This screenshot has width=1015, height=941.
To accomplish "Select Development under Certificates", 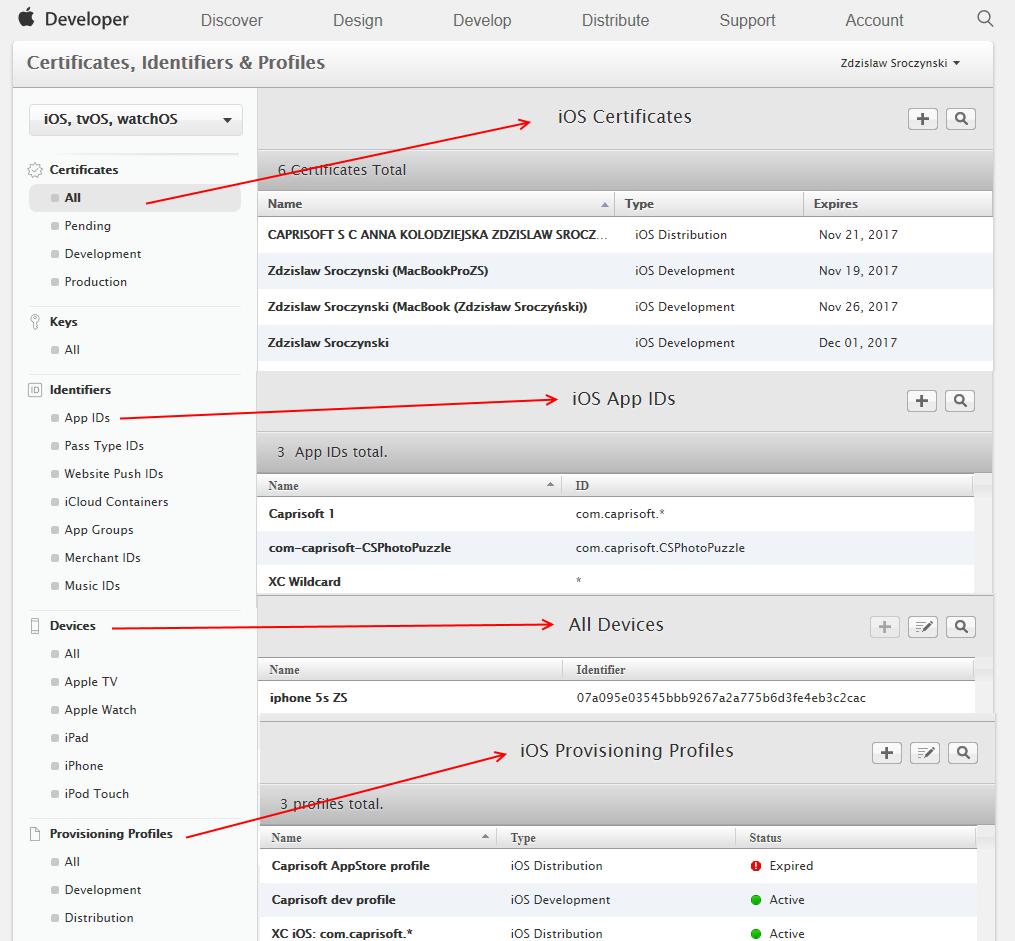I will (102, 254).
